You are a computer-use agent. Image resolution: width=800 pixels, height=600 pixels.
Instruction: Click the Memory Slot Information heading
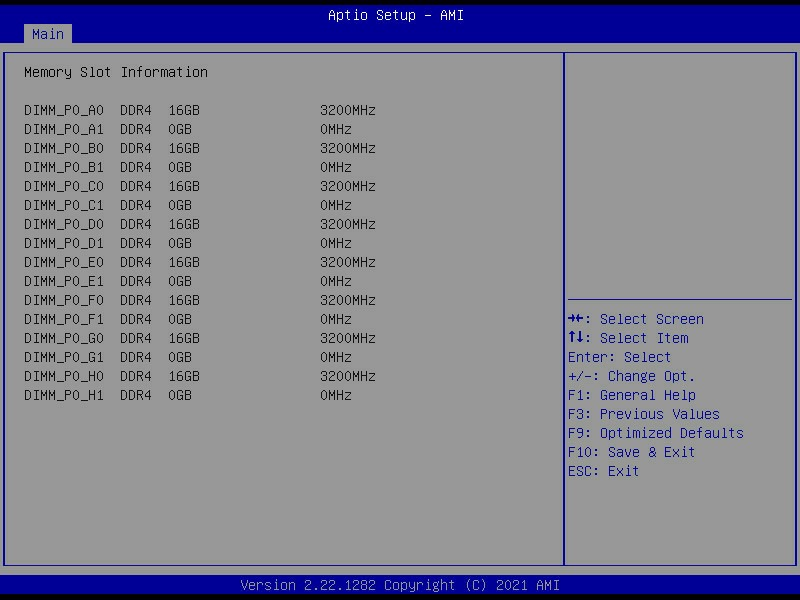(116, 72)
